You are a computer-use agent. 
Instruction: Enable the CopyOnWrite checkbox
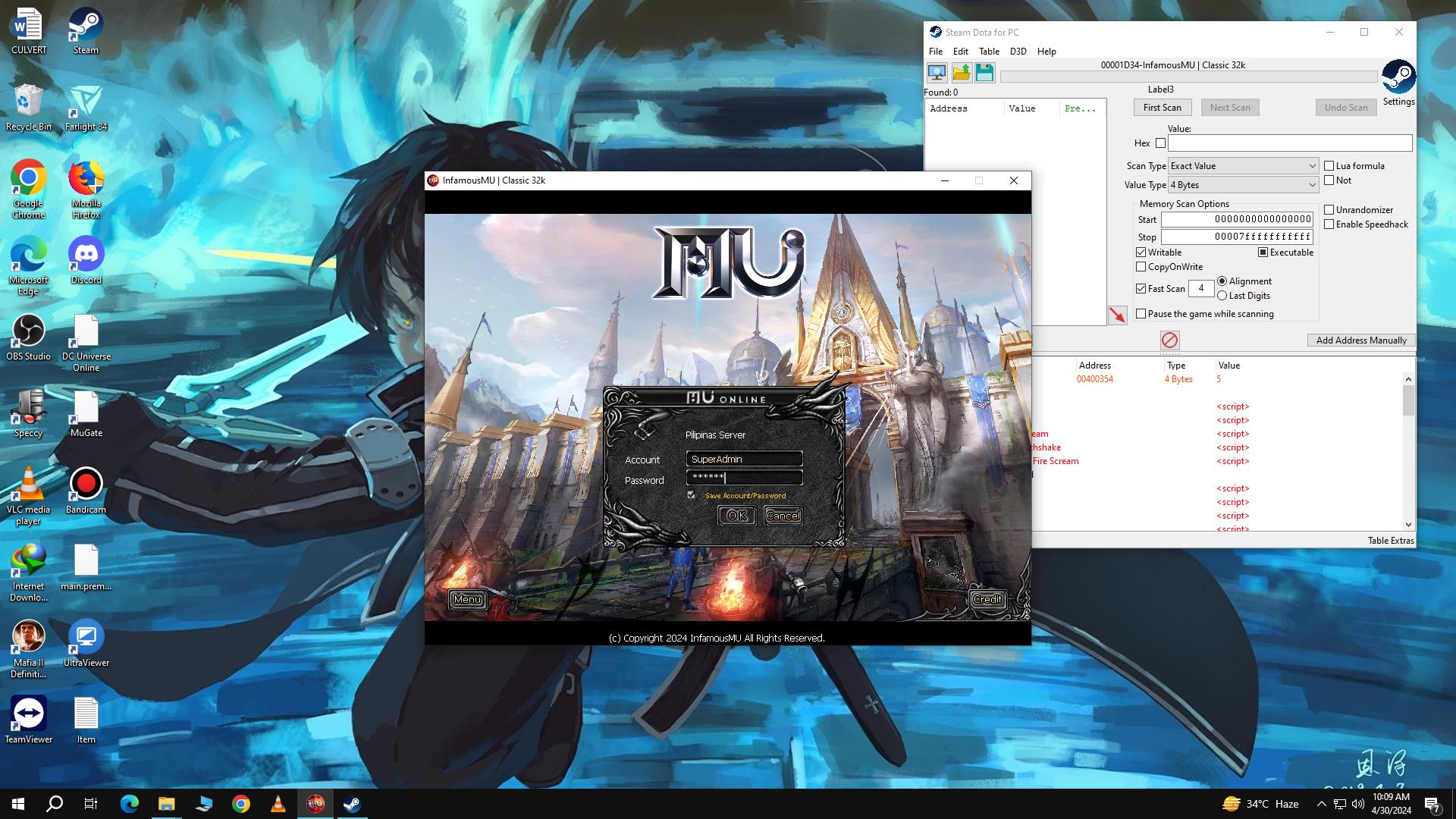point(1141,266)
